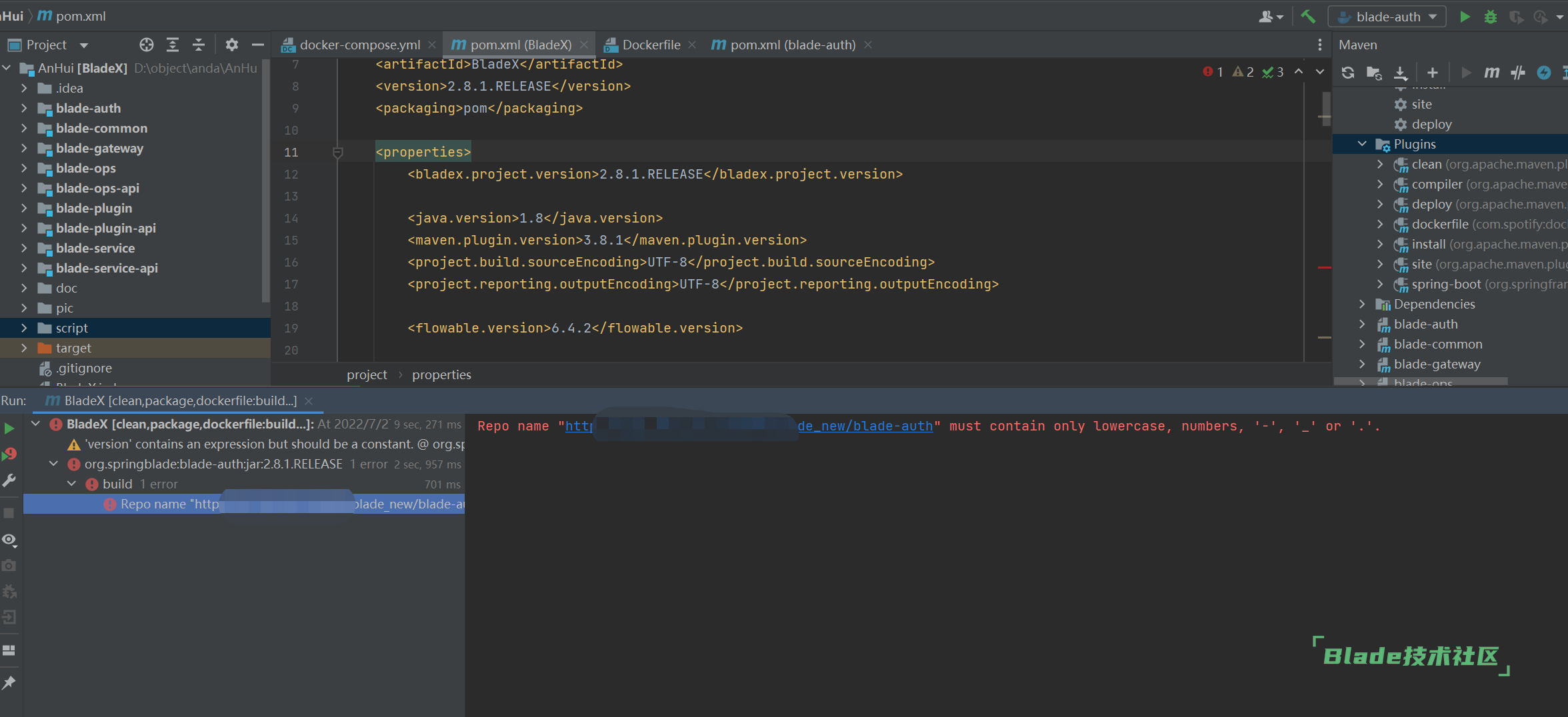Click the editor vertical scrollbar thumb
Viewport: 1568px width, 717px height.
[1326, 108]
